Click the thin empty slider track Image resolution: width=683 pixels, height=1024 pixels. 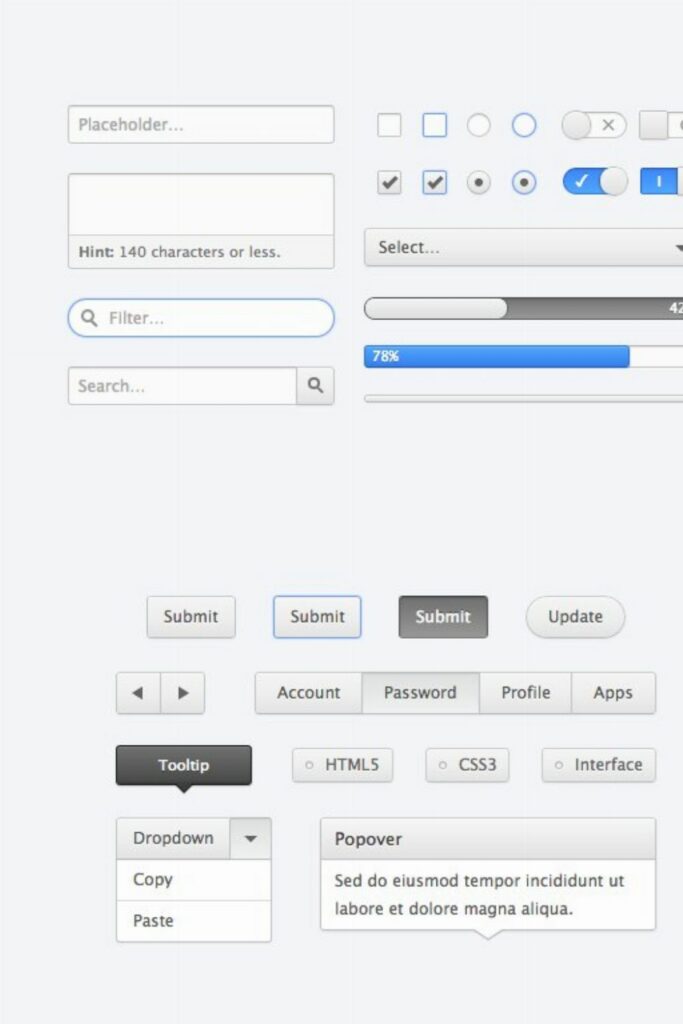(x=524, y=398)
